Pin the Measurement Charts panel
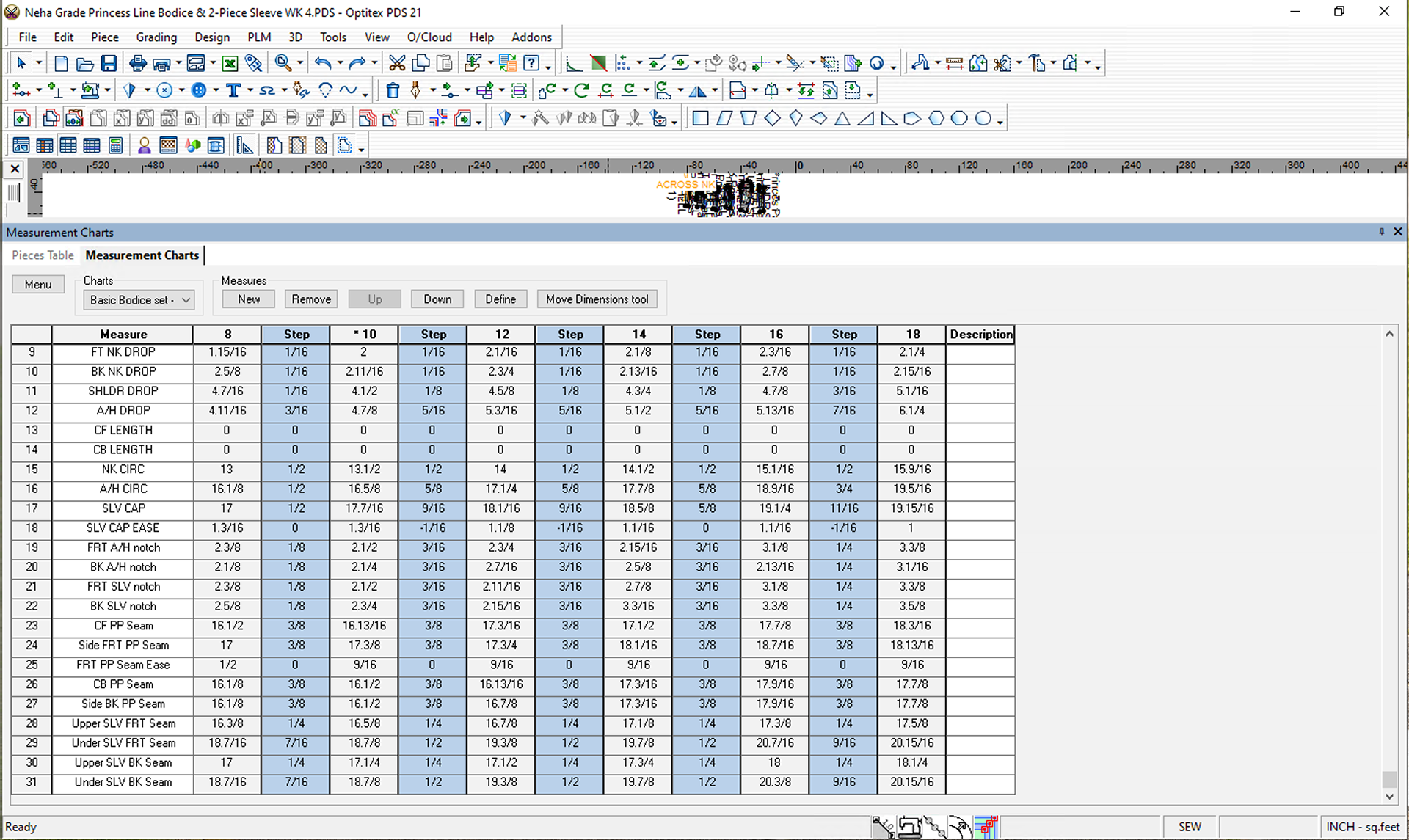1409x840 pixels. (1381, 233)
